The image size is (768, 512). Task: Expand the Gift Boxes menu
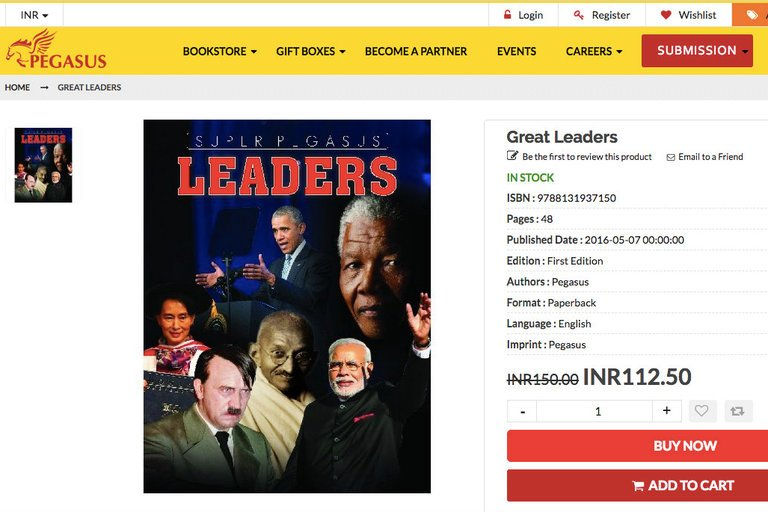[311, 51]
